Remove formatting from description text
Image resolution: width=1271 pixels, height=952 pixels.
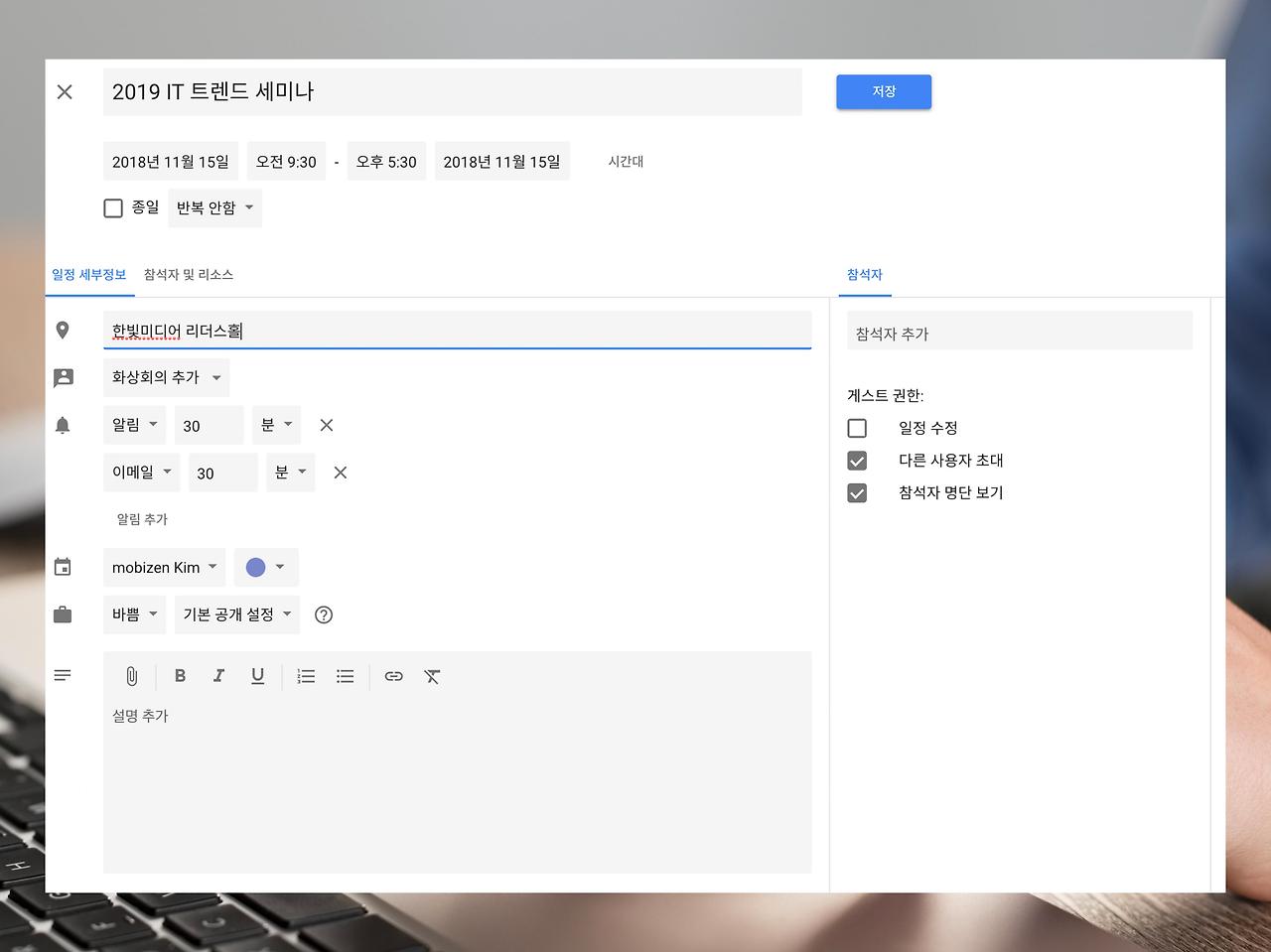(432, 676)
